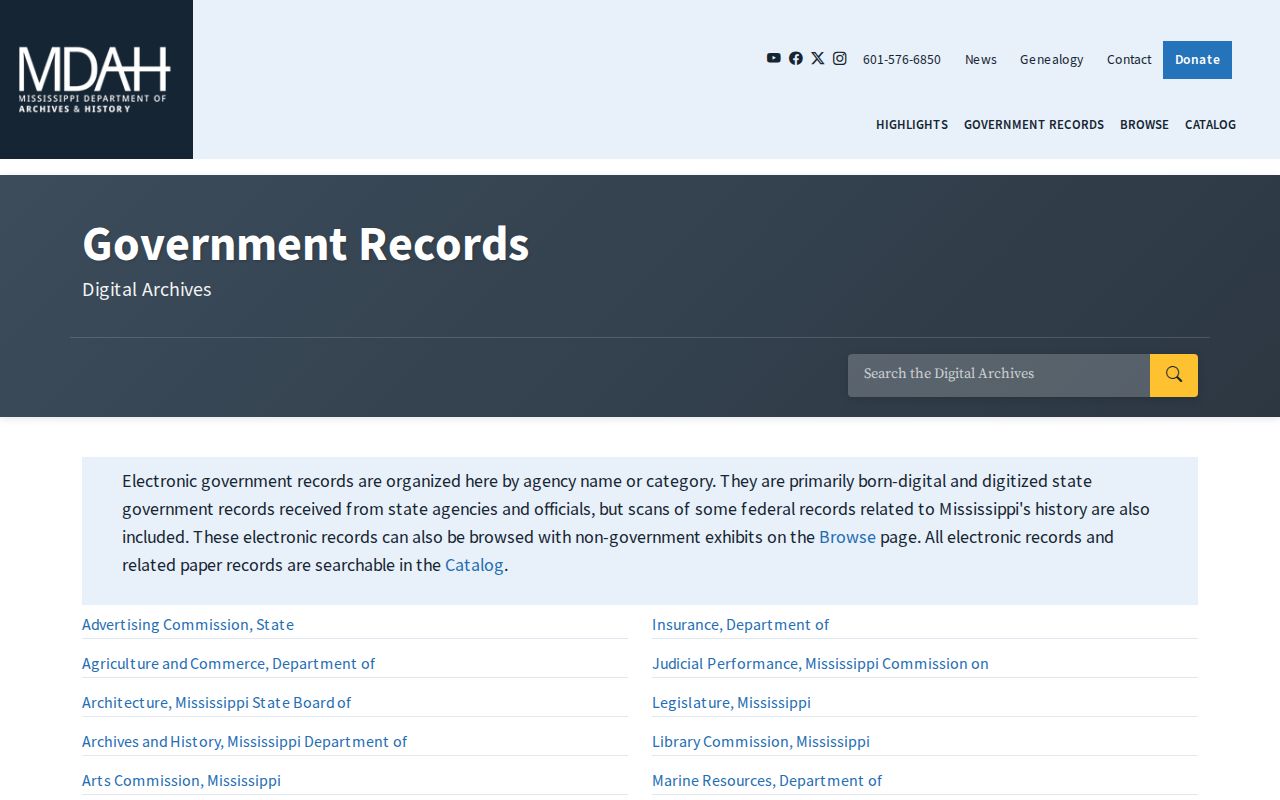The image size is (1280, 800).
Task: Select Catalog in the main navigation
Action: pyautogui.click(x=1210, y=124)
